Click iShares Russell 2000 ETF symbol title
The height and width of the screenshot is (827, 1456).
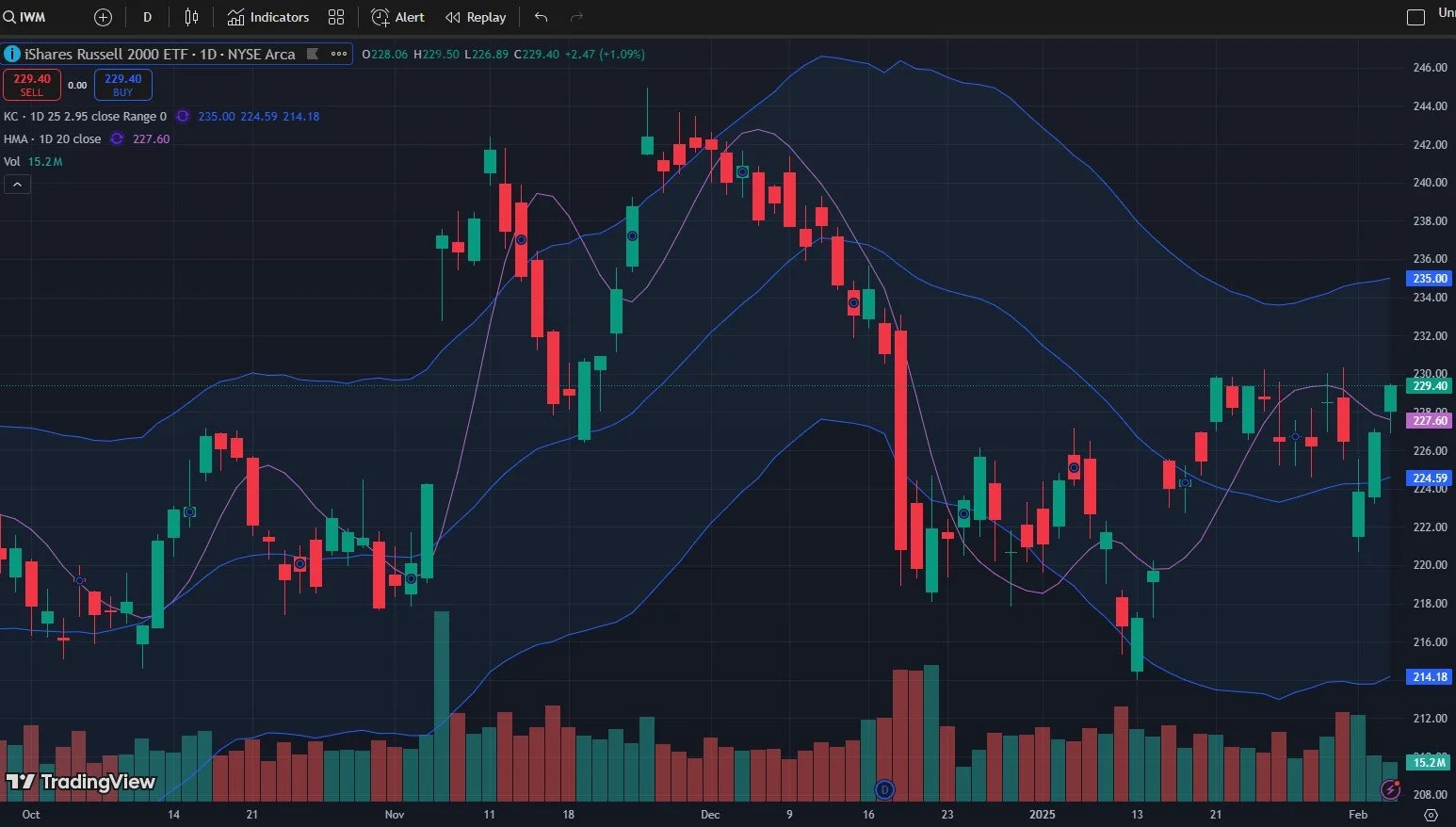[x=160, y=54]
